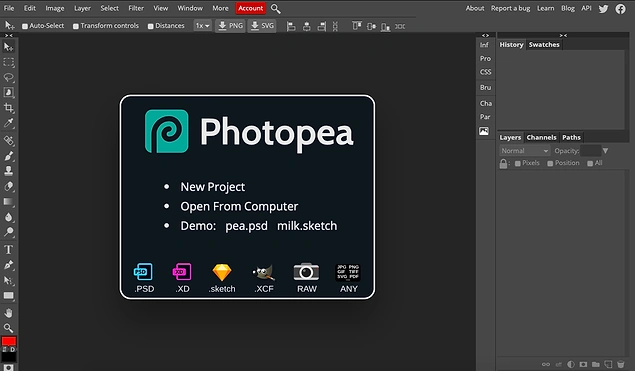
Task: Click the red Account button
Action: point(250,8)
